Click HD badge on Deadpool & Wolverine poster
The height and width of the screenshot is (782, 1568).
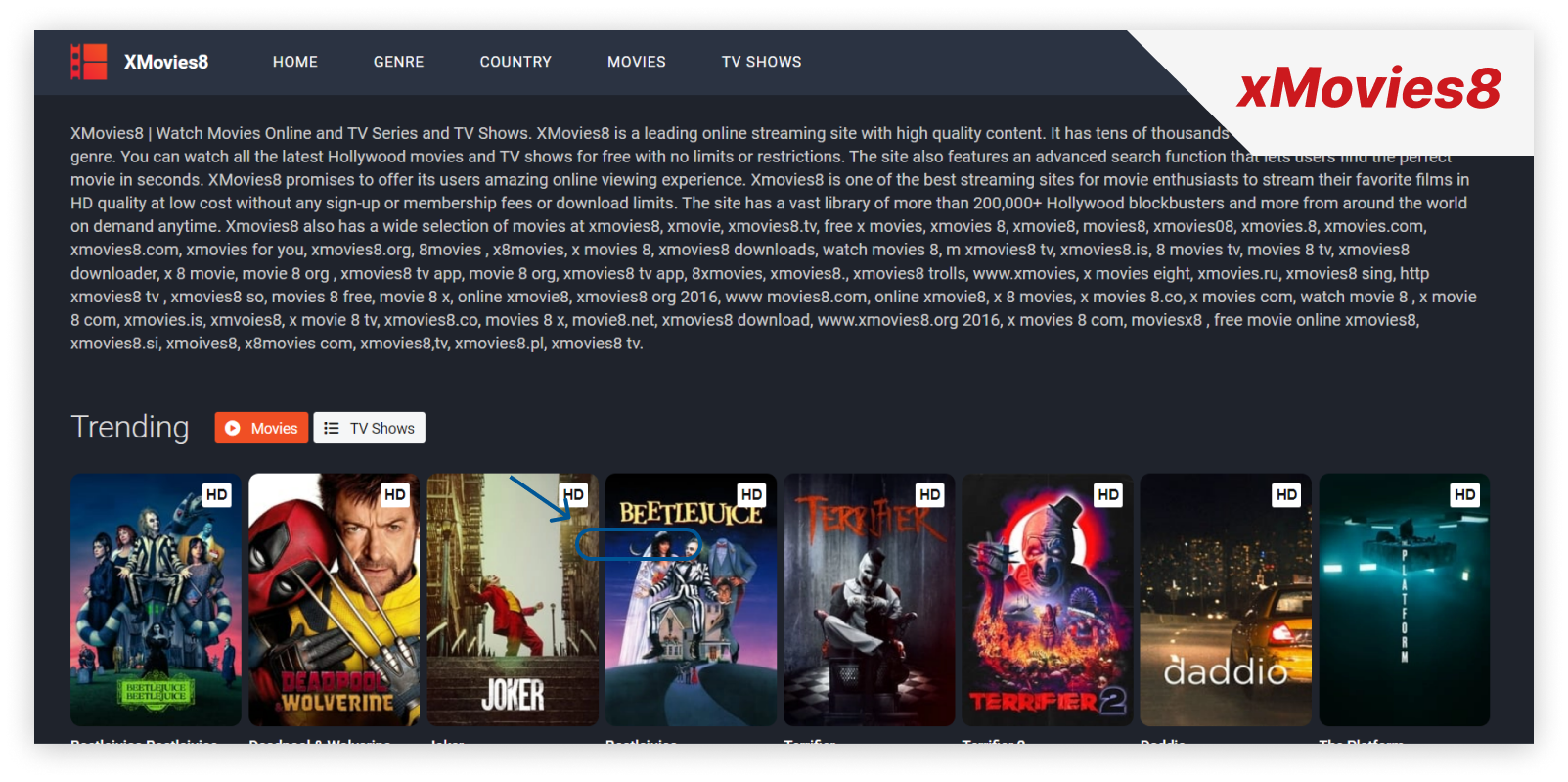[395, 495]
